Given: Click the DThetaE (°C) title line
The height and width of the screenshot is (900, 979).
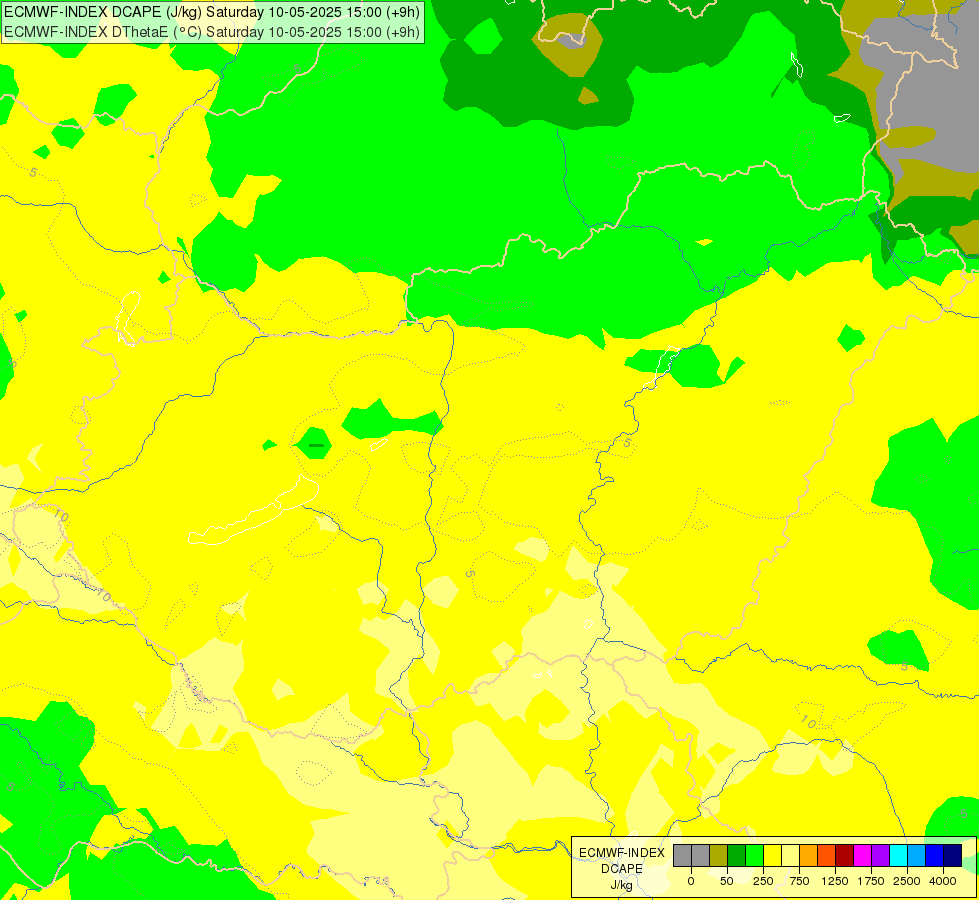Looking at the screenshot, I should [212, 32].
